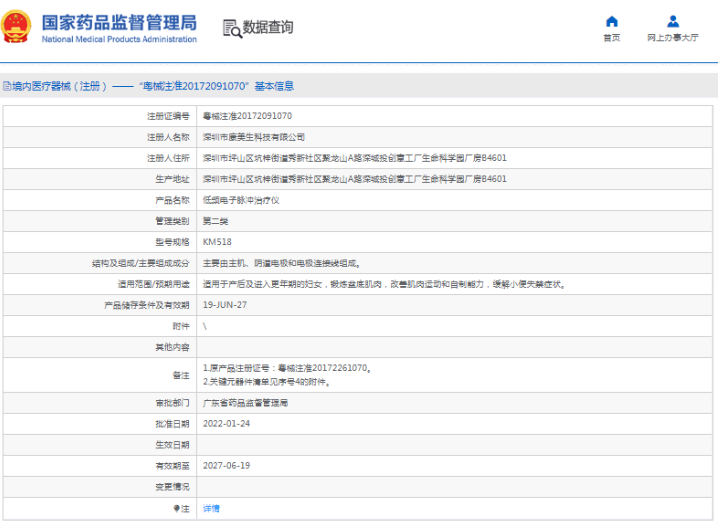This screenshot has height=529, width=720.
Task: Click the 附件 backslash value
Action: click(205, 326)
